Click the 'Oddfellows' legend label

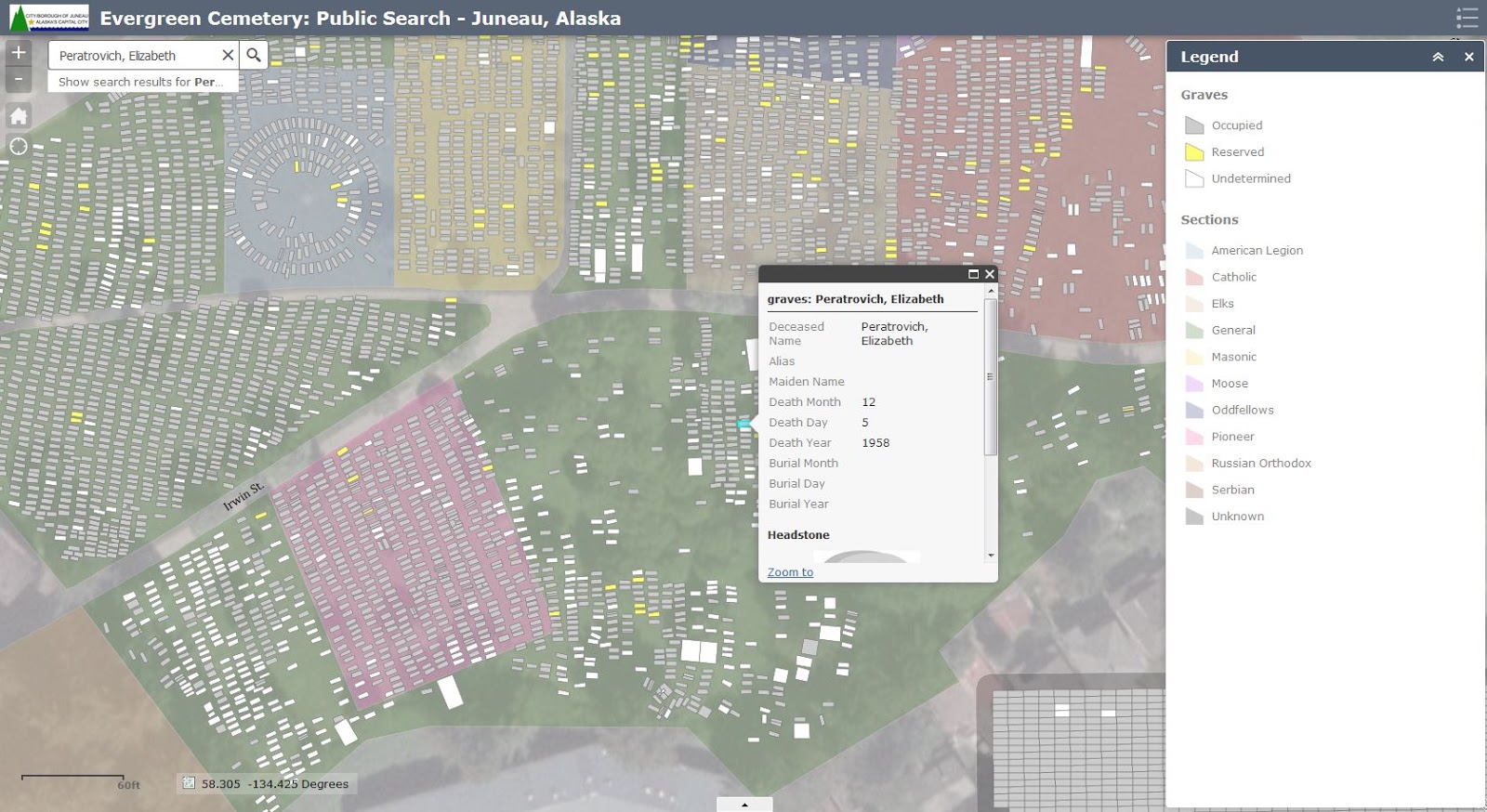tap(1243, 410)
